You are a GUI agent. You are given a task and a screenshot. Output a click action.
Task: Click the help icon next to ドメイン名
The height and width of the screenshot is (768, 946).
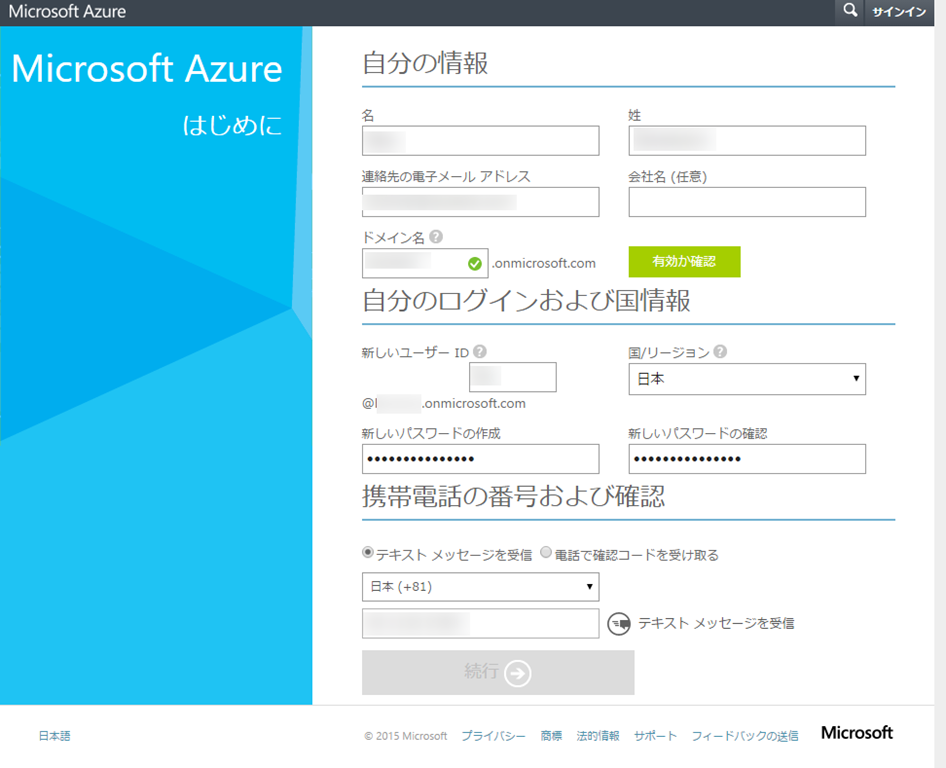click(x=436, y=236)
